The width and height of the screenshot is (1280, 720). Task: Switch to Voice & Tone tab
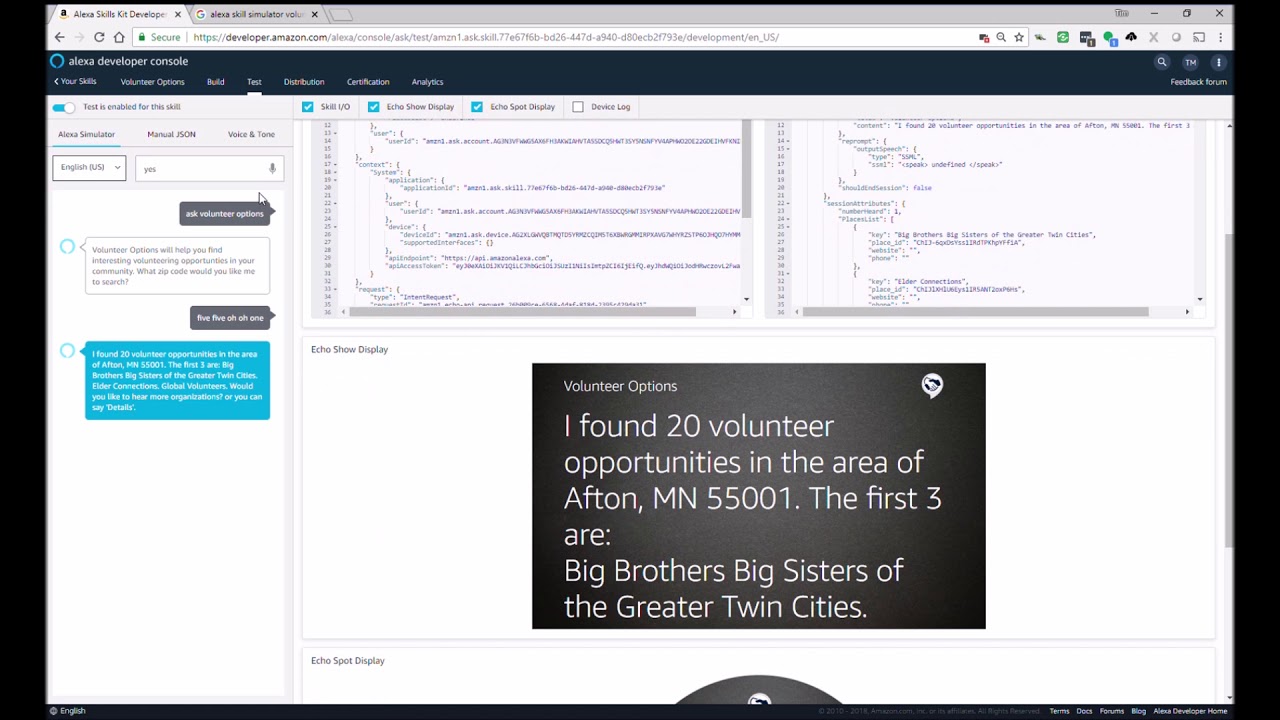(x=251, y=134)
